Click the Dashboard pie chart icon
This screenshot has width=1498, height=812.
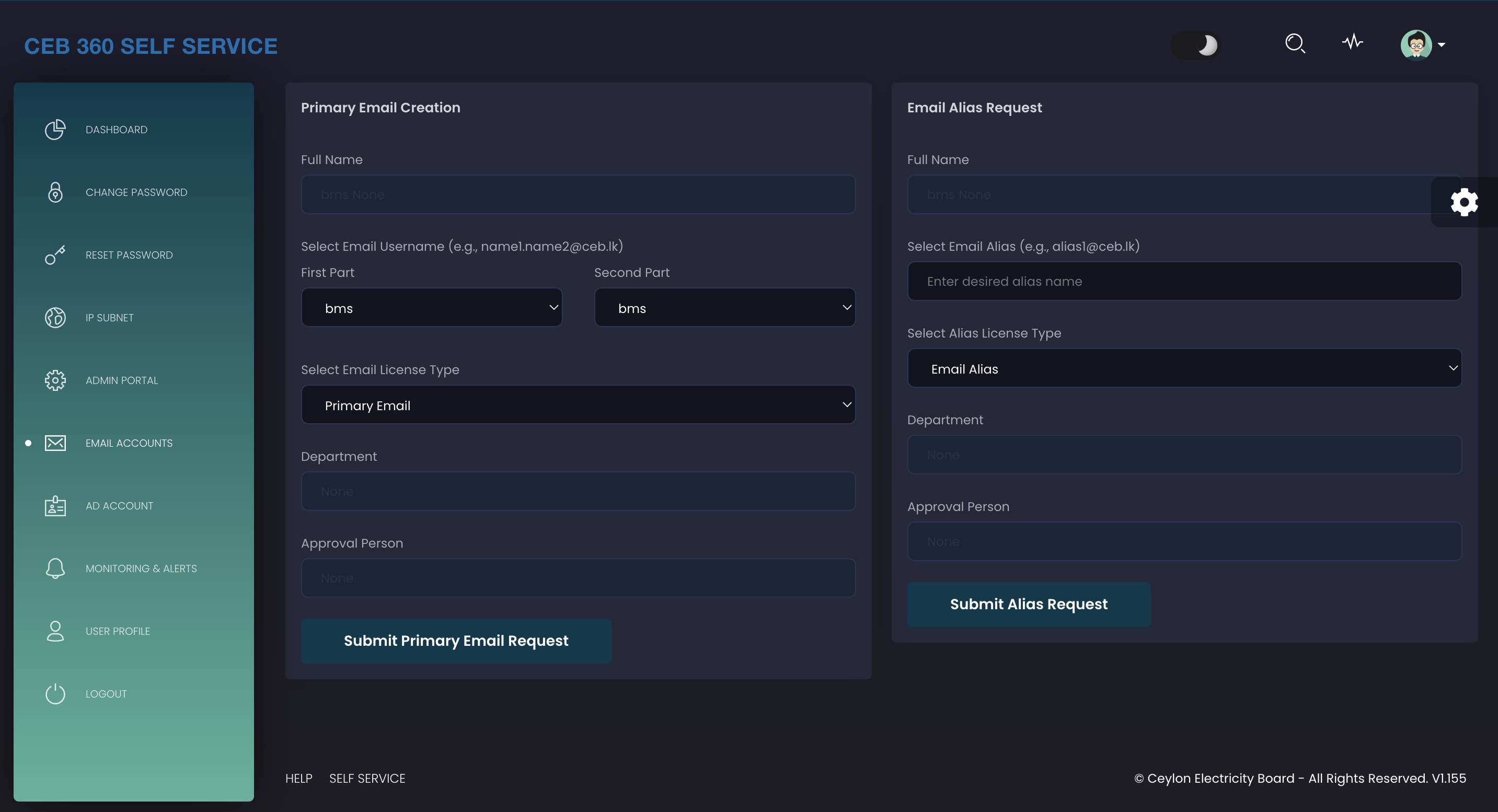(x=55, y=130)
